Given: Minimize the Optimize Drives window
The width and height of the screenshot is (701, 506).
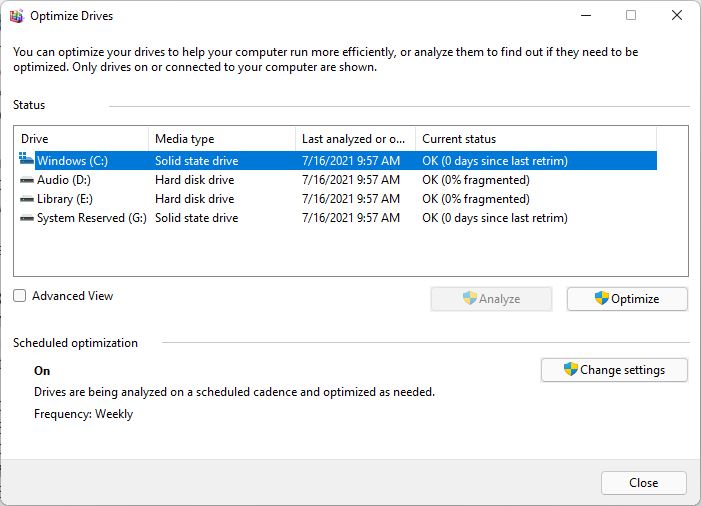Looking at the screenshot, I should pos(585,16).
